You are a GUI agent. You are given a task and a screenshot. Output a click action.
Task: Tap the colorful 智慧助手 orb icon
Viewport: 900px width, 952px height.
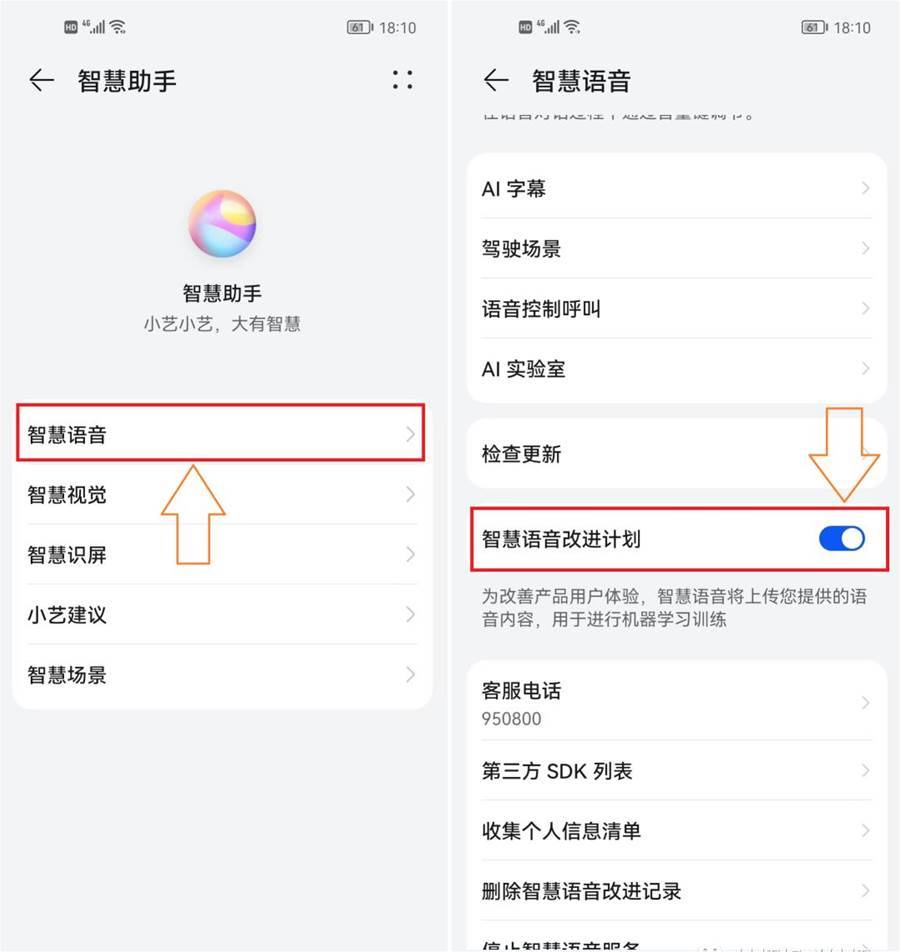pos(222,223)
